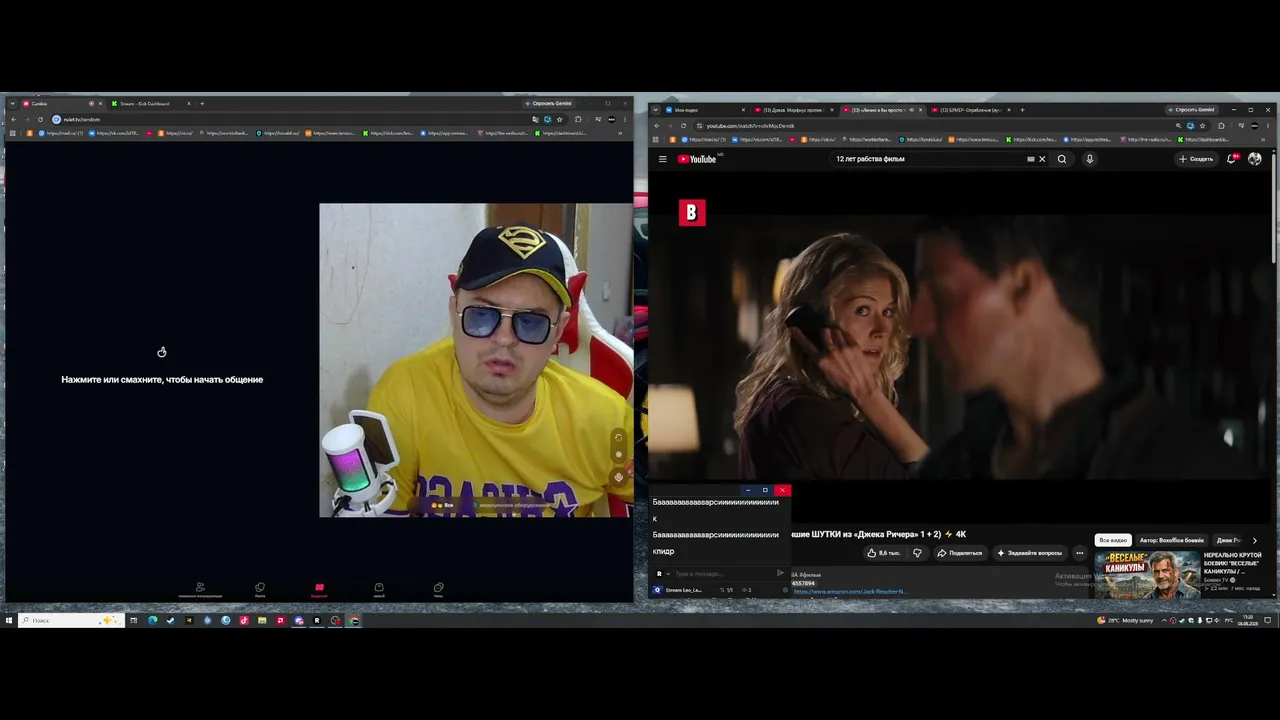
Task: Click the YouTube video player
Action: 960,345
